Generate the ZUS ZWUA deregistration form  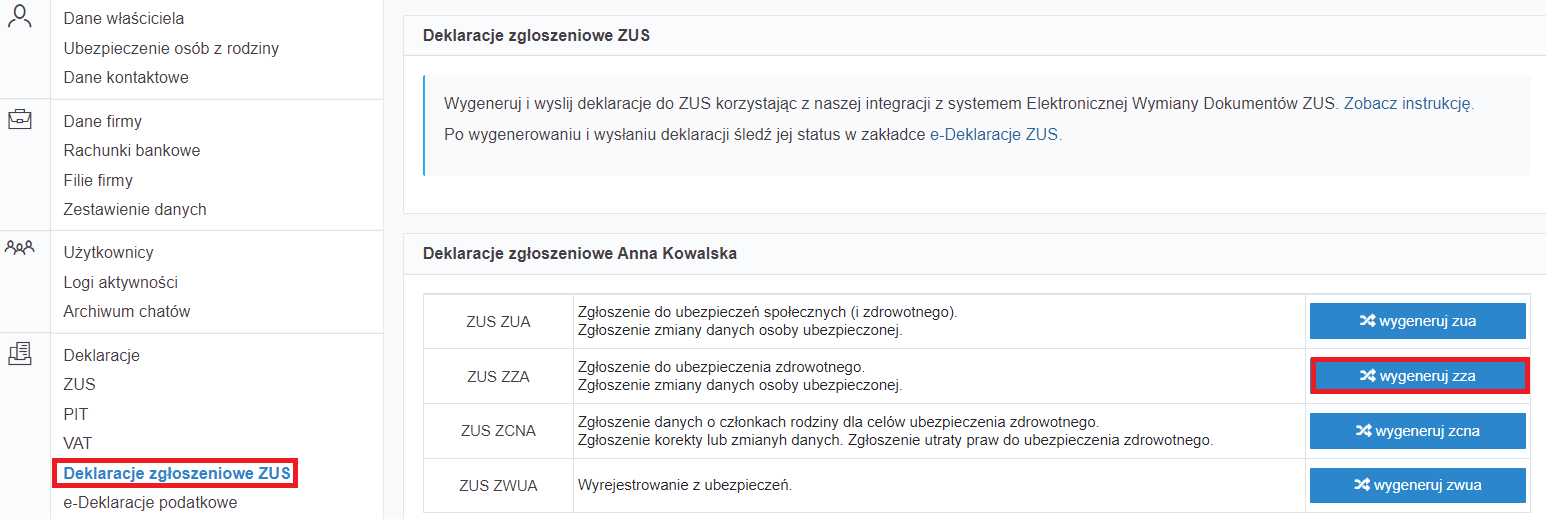(x=1417, y=485)
